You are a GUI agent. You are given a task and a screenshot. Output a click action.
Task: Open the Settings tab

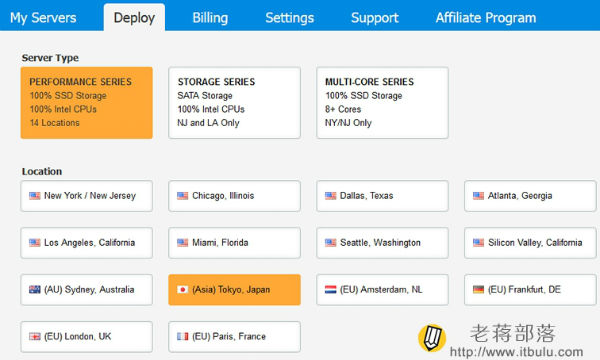tap(290, 18)
